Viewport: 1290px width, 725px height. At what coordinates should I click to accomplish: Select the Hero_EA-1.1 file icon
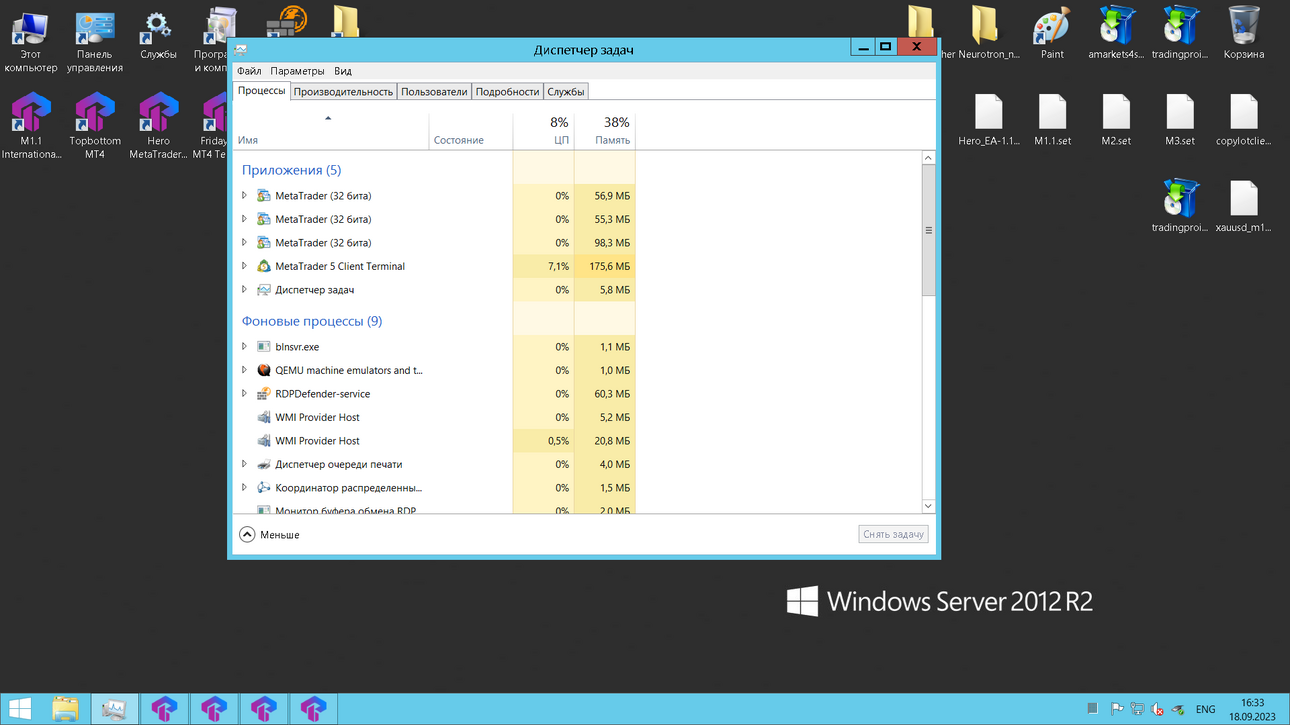[x=988, y=120]
